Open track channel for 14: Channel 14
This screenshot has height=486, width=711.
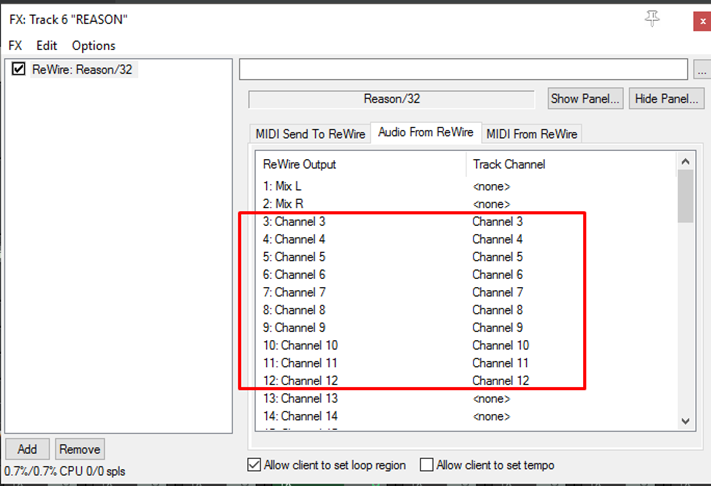[x=492, y=416]
